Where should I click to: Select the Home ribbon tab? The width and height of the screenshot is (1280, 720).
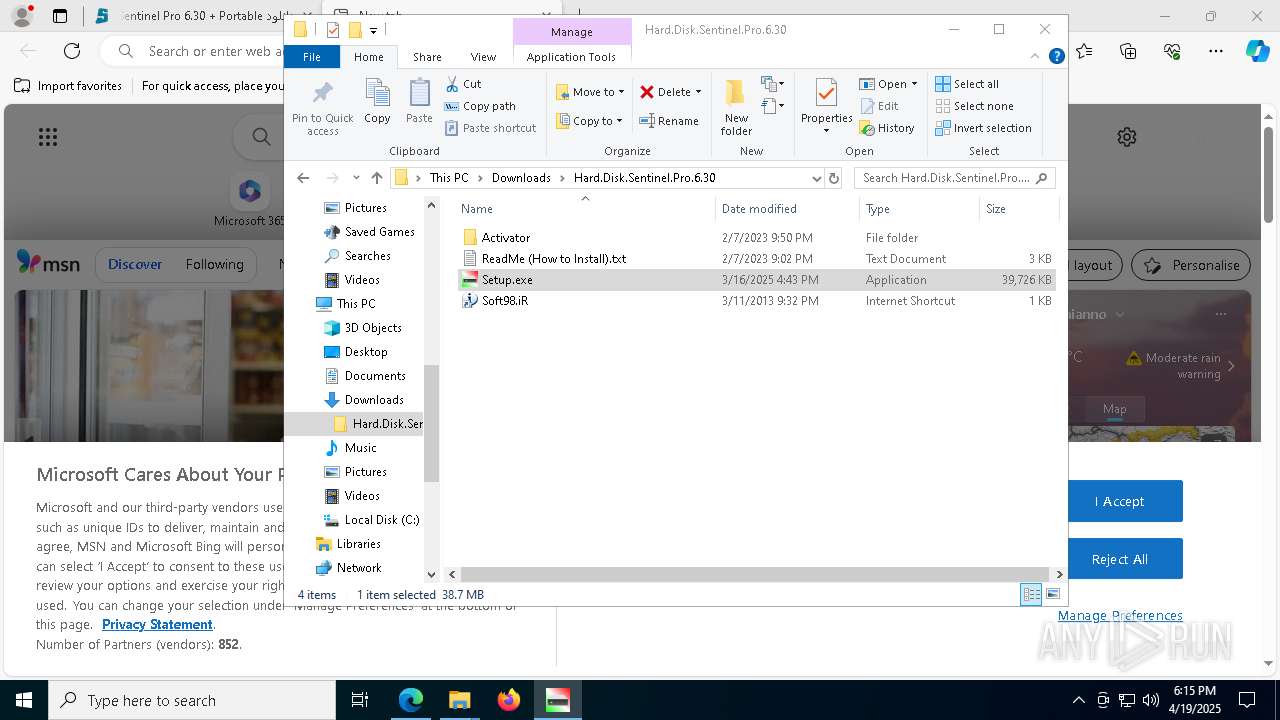368,57
